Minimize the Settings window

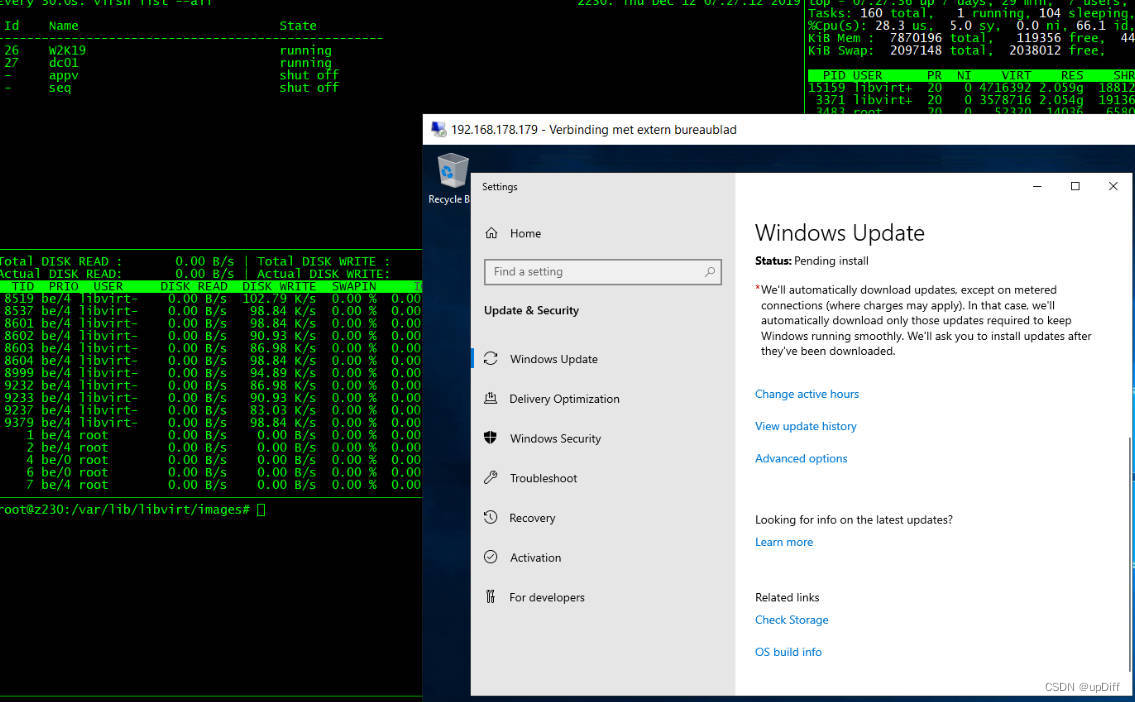coord(1037,187)
